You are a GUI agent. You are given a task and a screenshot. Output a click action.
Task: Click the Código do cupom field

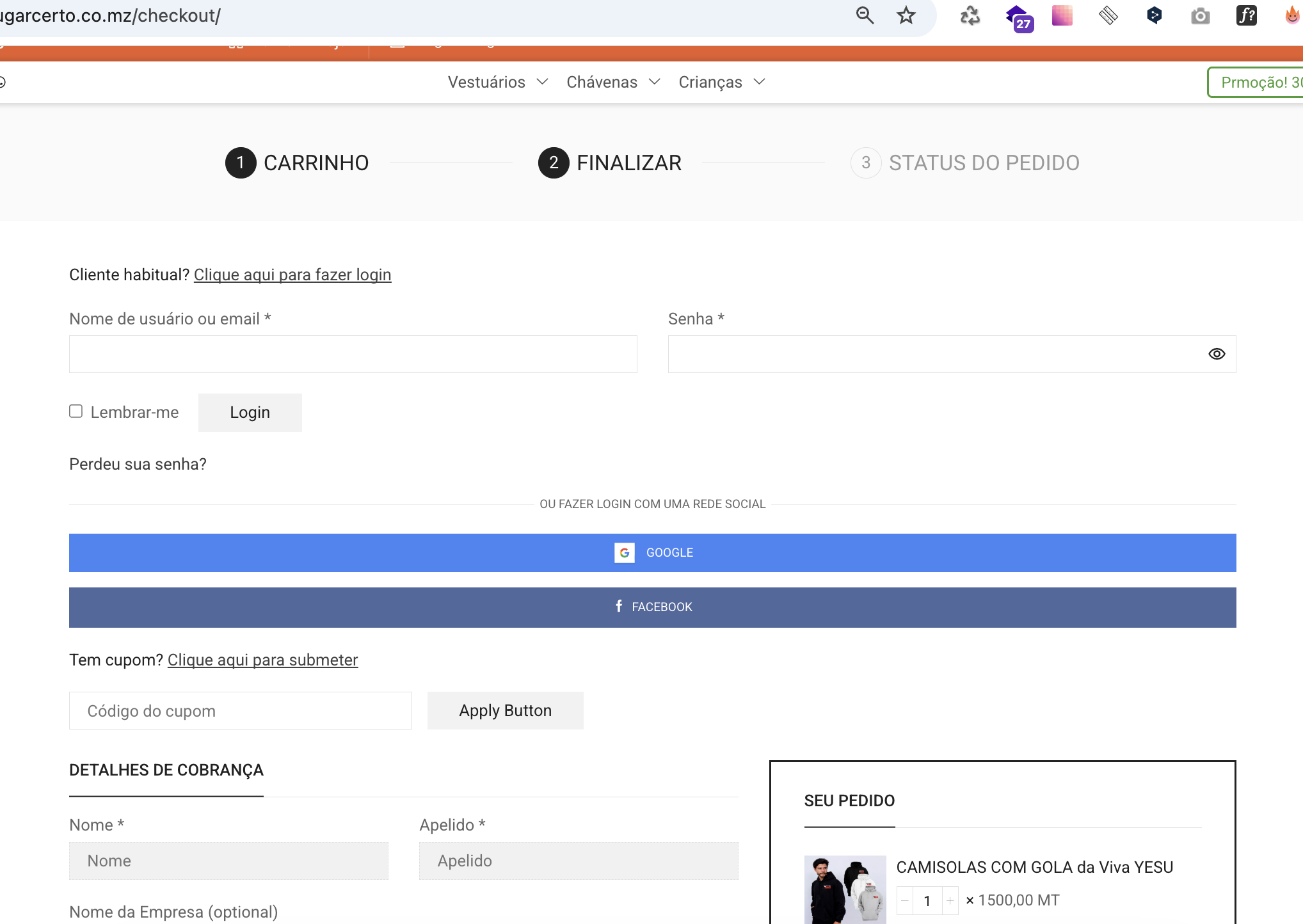(240, 710)
